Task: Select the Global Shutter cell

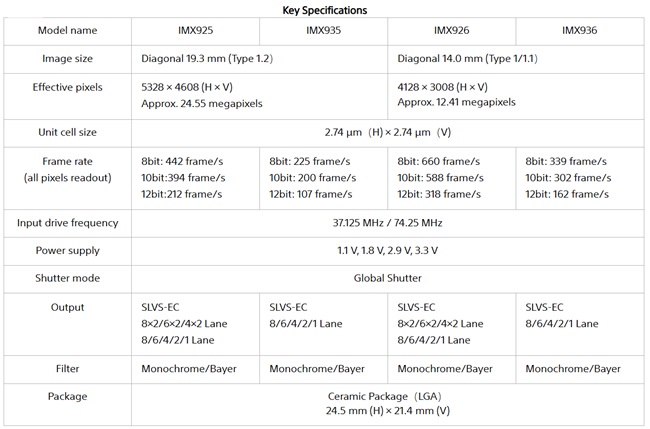Action: click(388, 278)
